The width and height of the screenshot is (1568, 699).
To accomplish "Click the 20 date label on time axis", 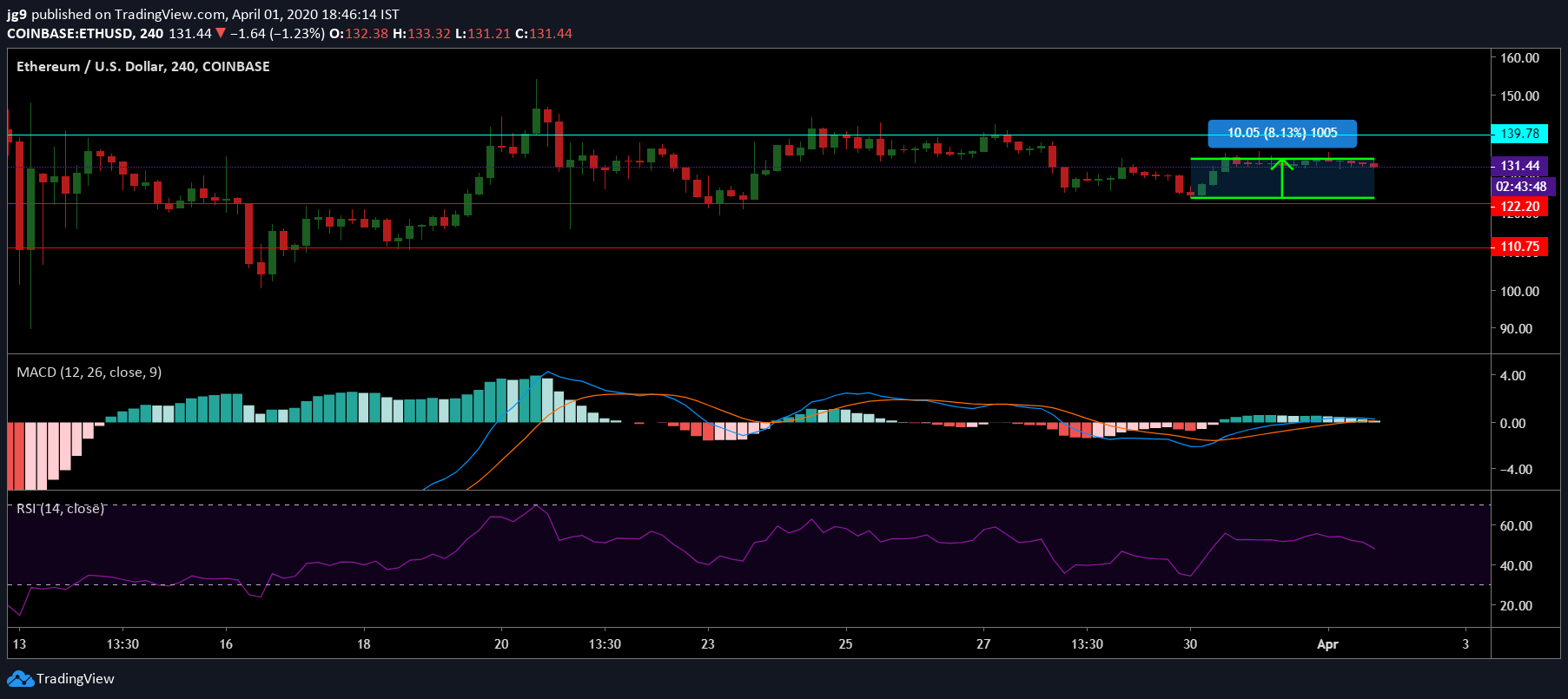I will pos(501,644).
